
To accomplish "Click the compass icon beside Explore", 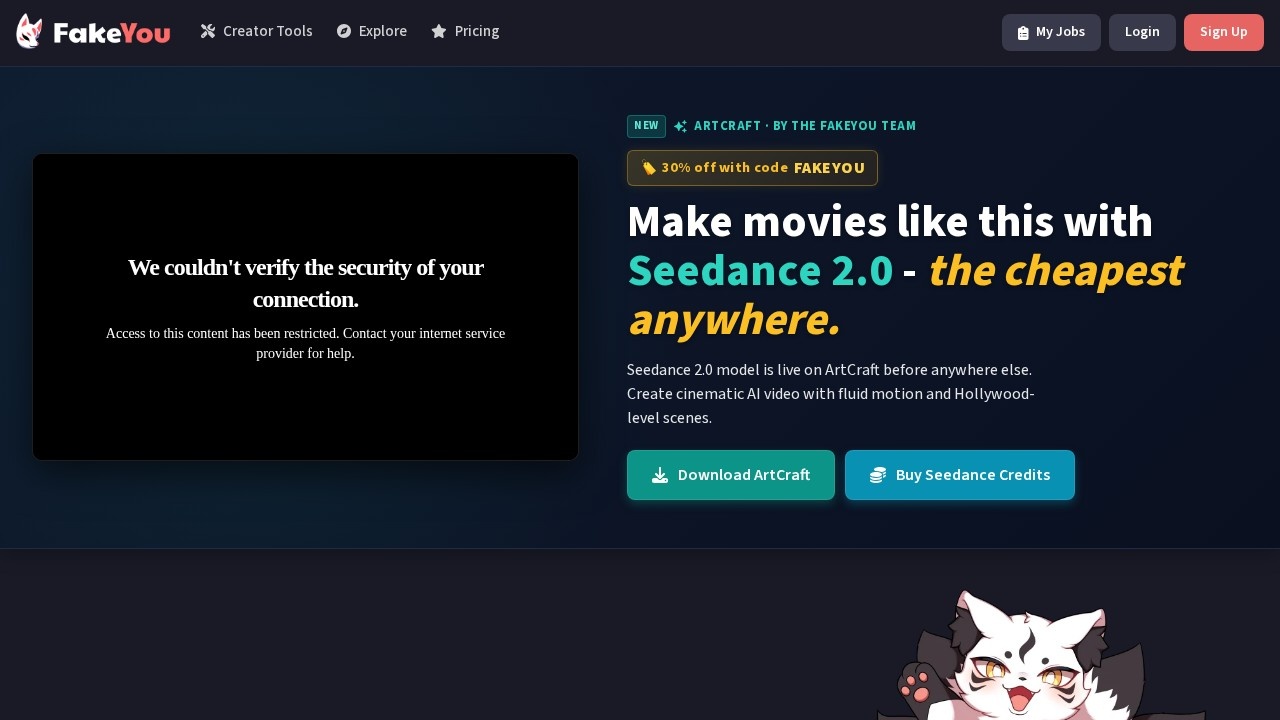I will 344,31.
